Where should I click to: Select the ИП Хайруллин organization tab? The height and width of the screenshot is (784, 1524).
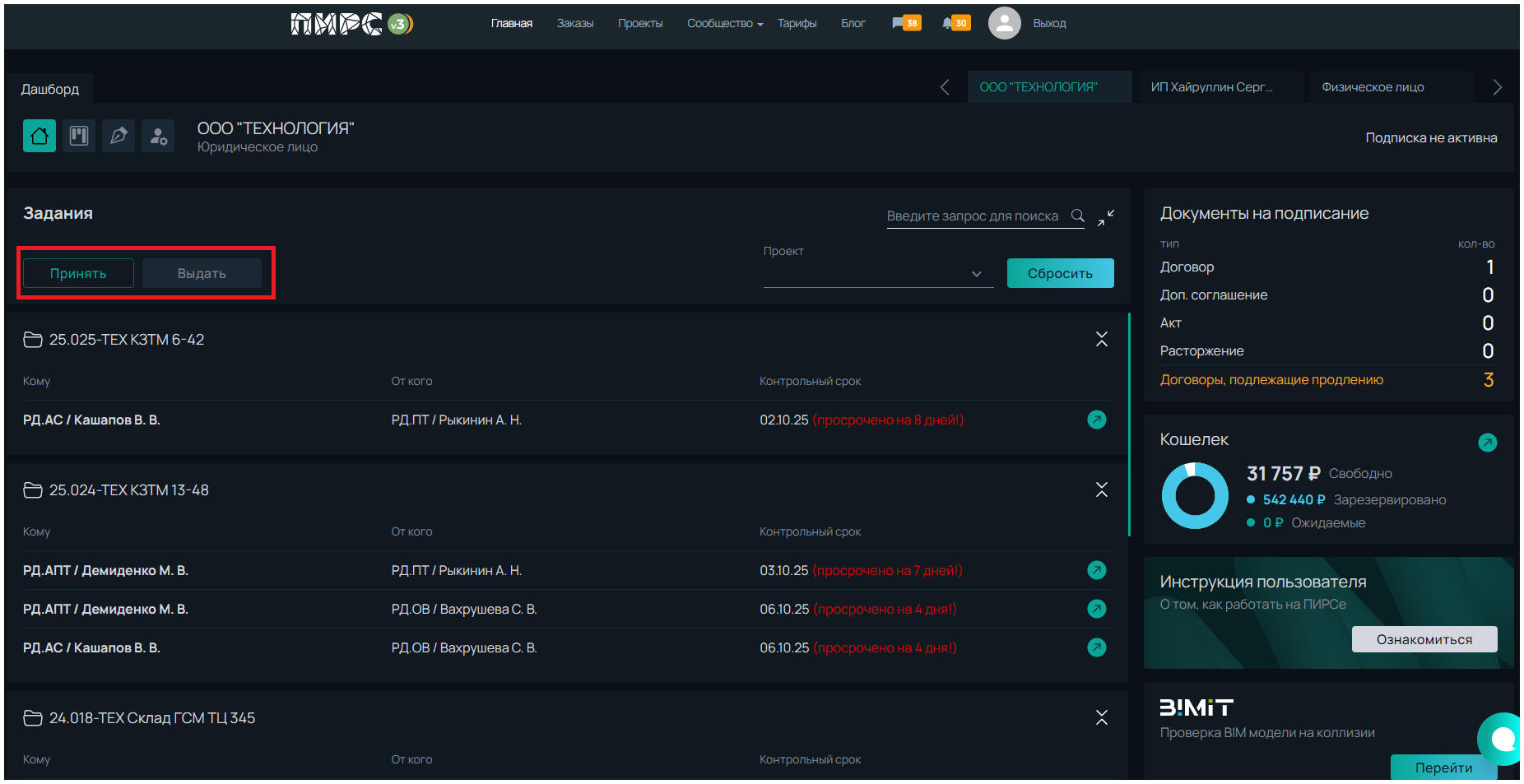pyautogui.click(x=1211, y=87)
